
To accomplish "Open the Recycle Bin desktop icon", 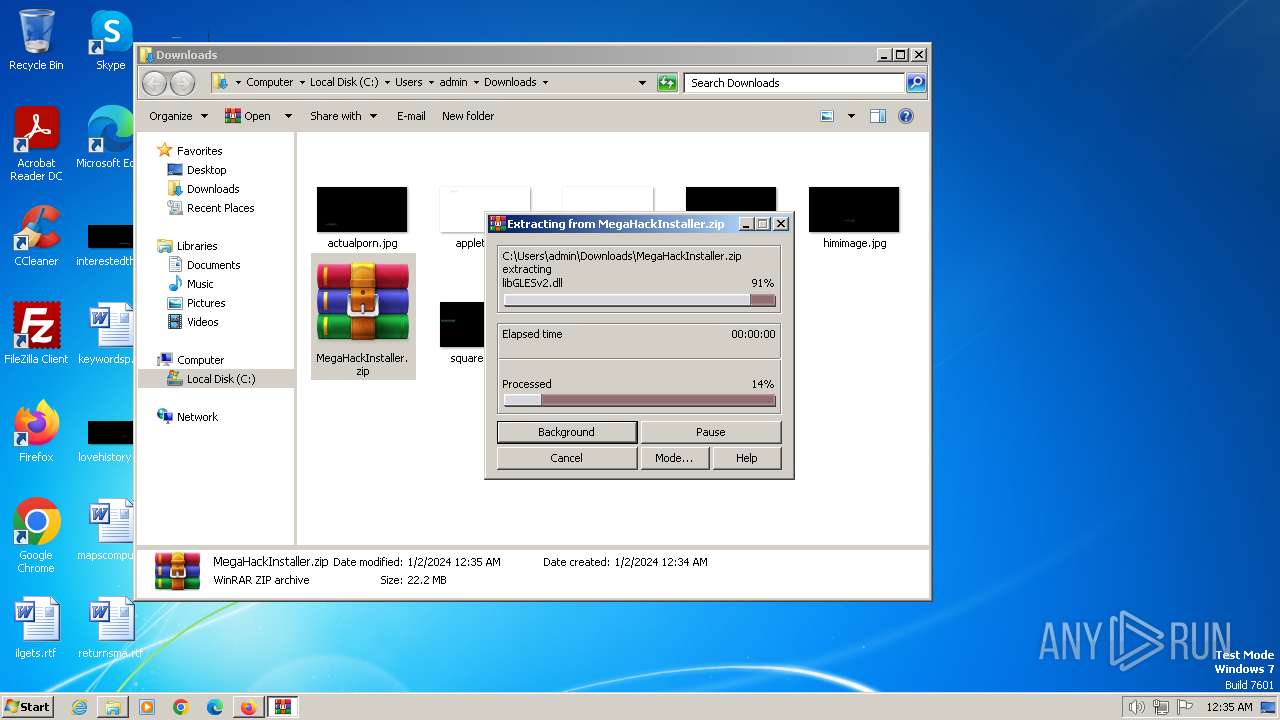I will pyautogui.click(x=36, y=40).
